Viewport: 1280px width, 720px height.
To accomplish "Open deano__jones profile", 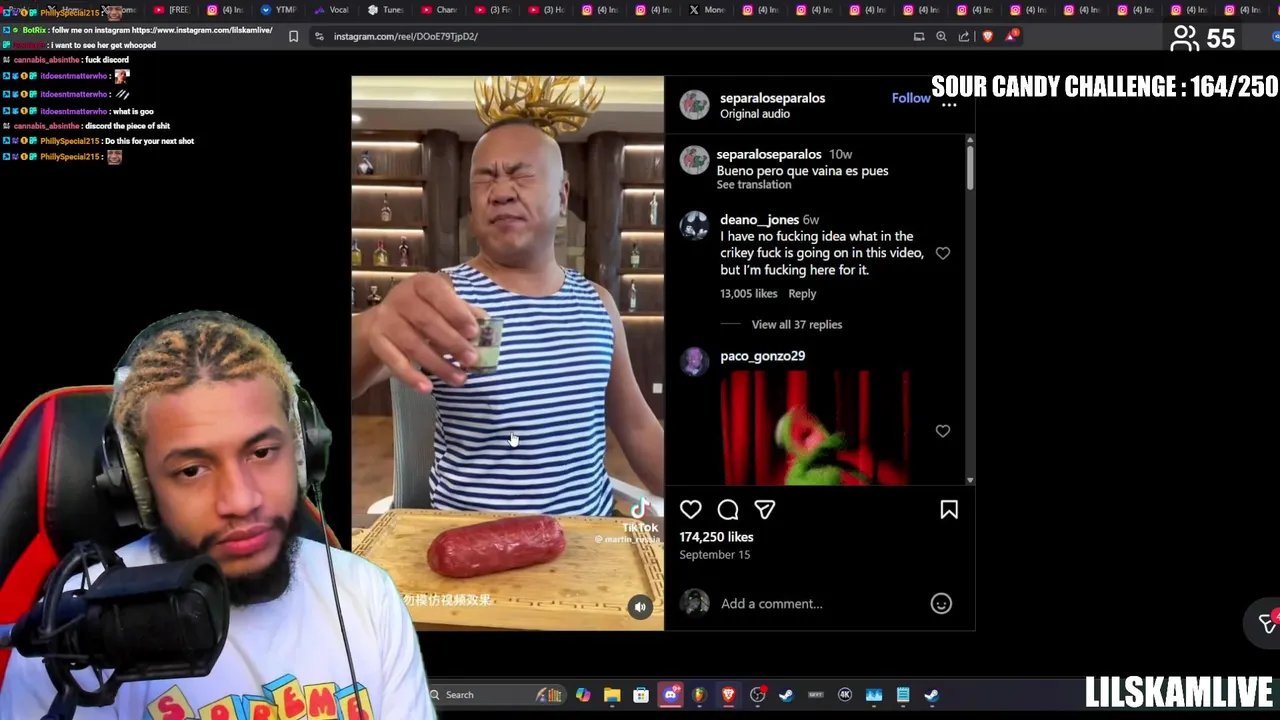I will 760,220.
